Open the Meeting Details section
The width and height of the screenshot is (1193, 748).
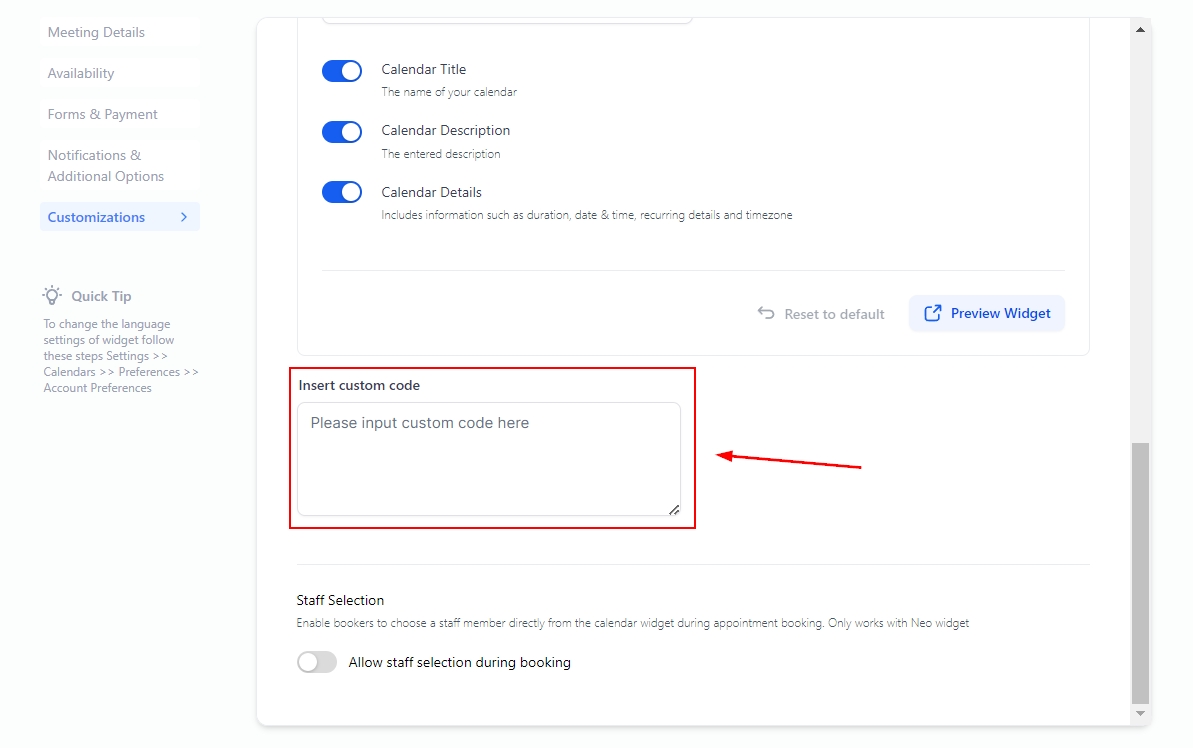coord(96,32)
